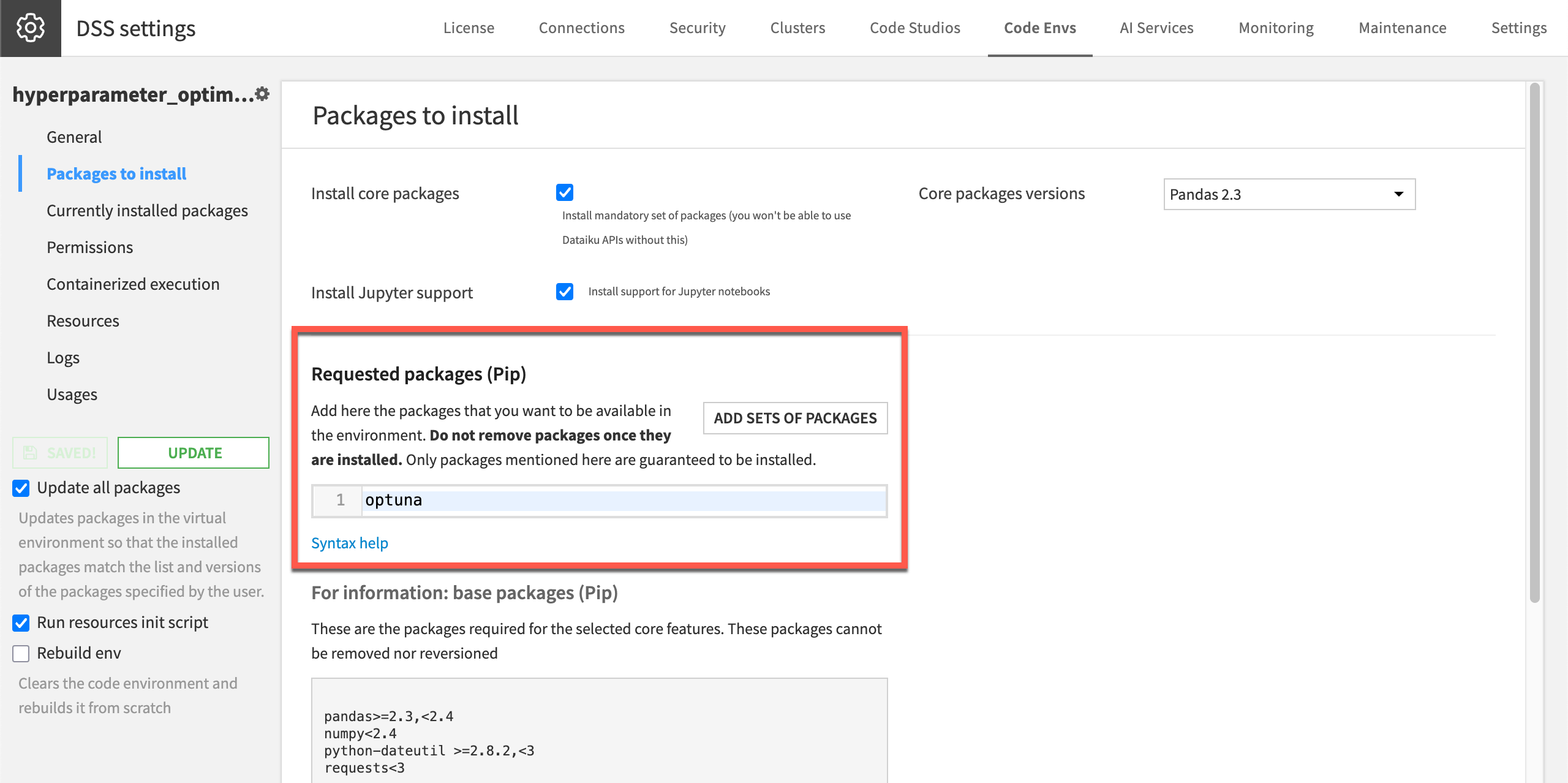Open the Permissions section
The height and width of the screenshot is (783, 1568).
point(89,248)
